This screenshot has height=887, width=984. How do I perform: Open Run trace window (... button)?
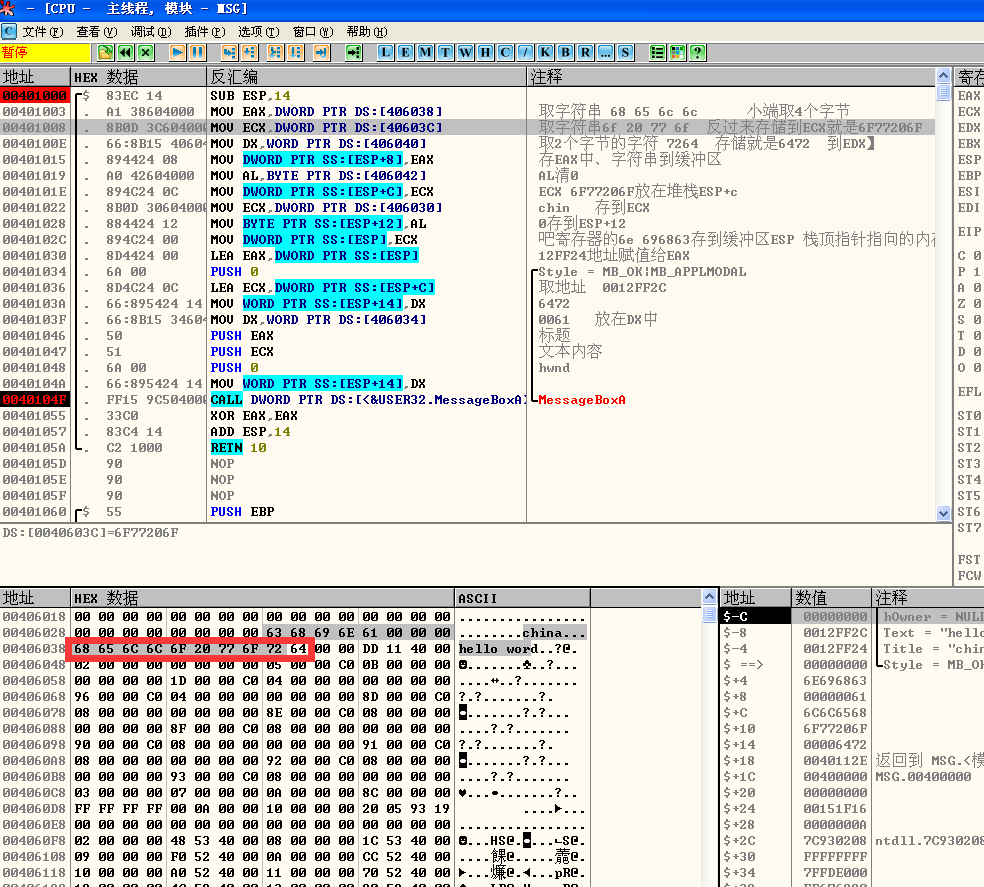pyautogui.click(x=605, y=53)
